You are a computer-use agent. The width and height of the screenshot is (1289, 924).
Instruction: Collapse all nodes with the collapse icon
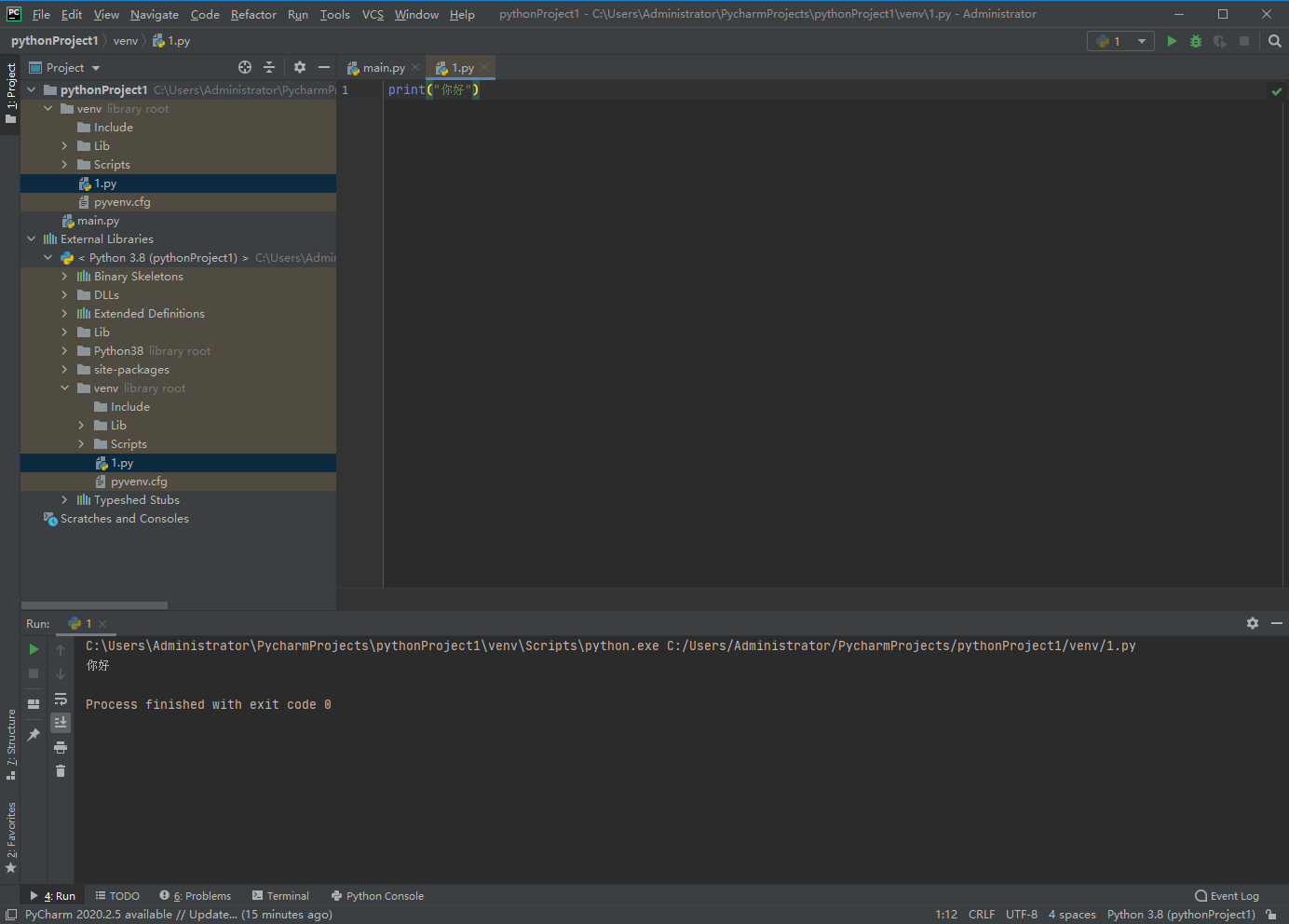tap(269, 67)
